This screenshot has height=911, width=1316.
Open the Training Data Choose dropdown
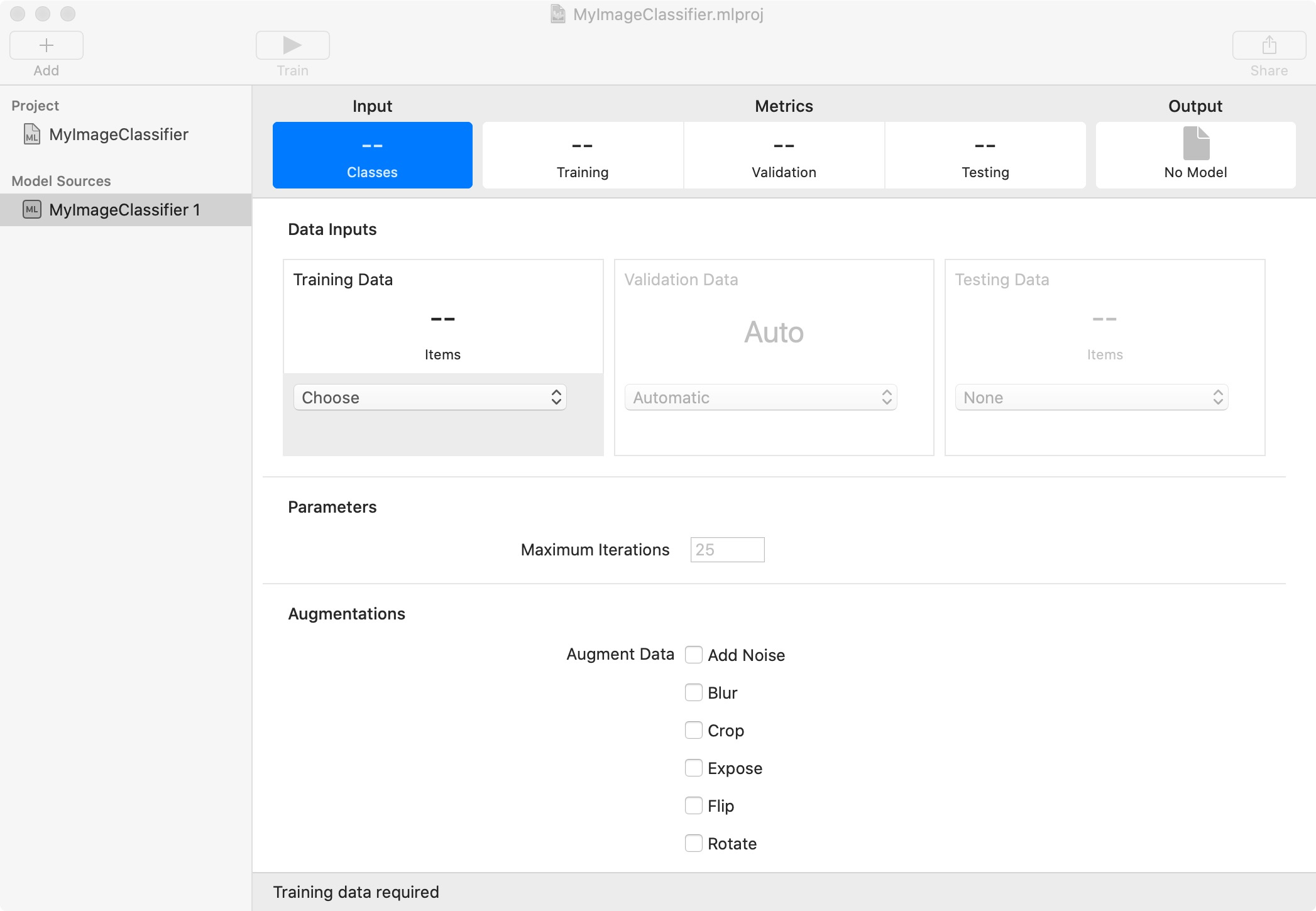coord(430,397)
